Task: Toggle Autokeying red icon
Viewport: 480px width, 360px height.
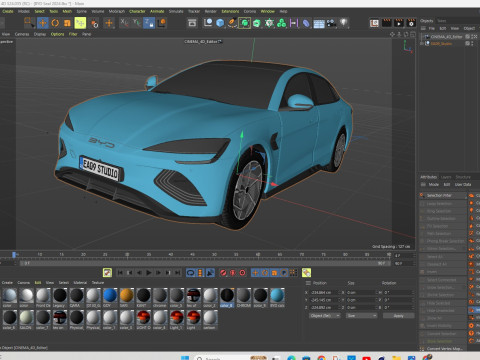Action: click(233, 273)
